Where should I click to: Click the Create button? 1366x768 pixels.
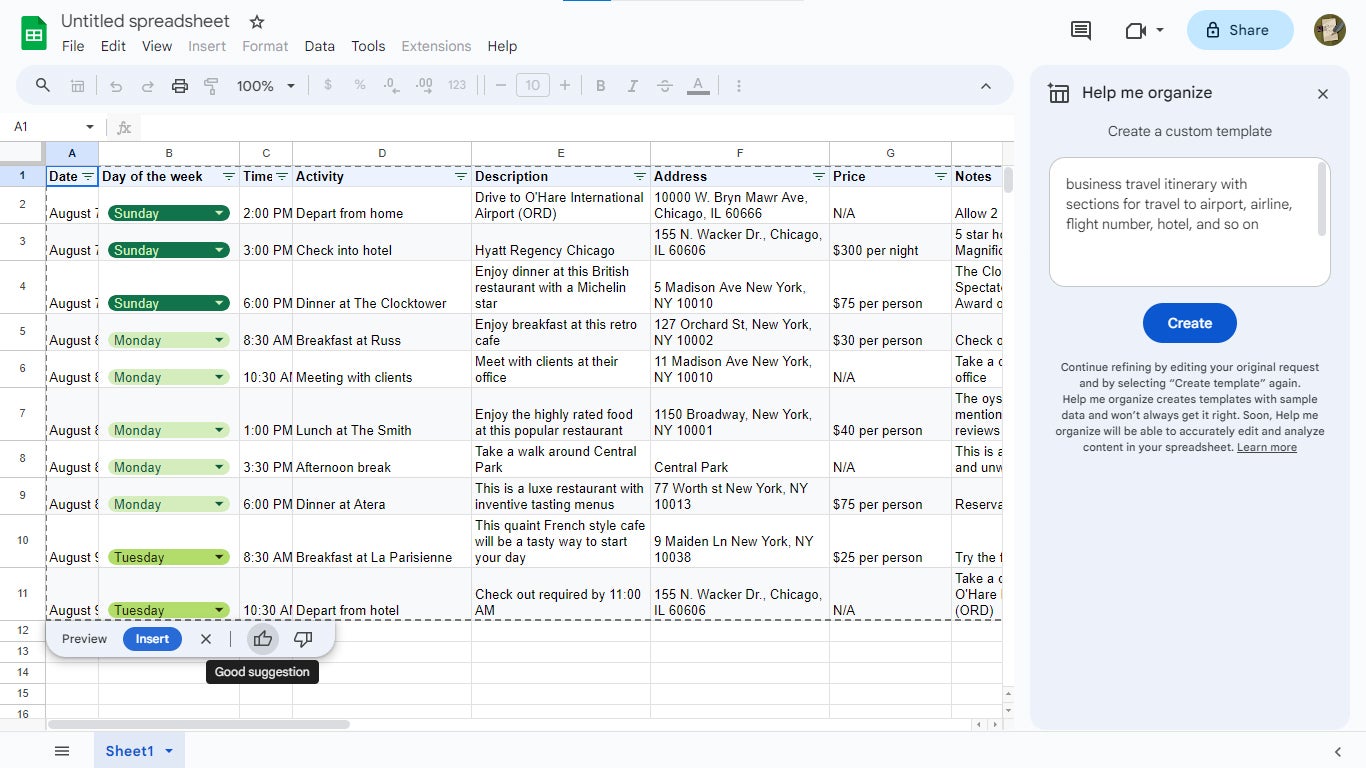coord(1190,323)
